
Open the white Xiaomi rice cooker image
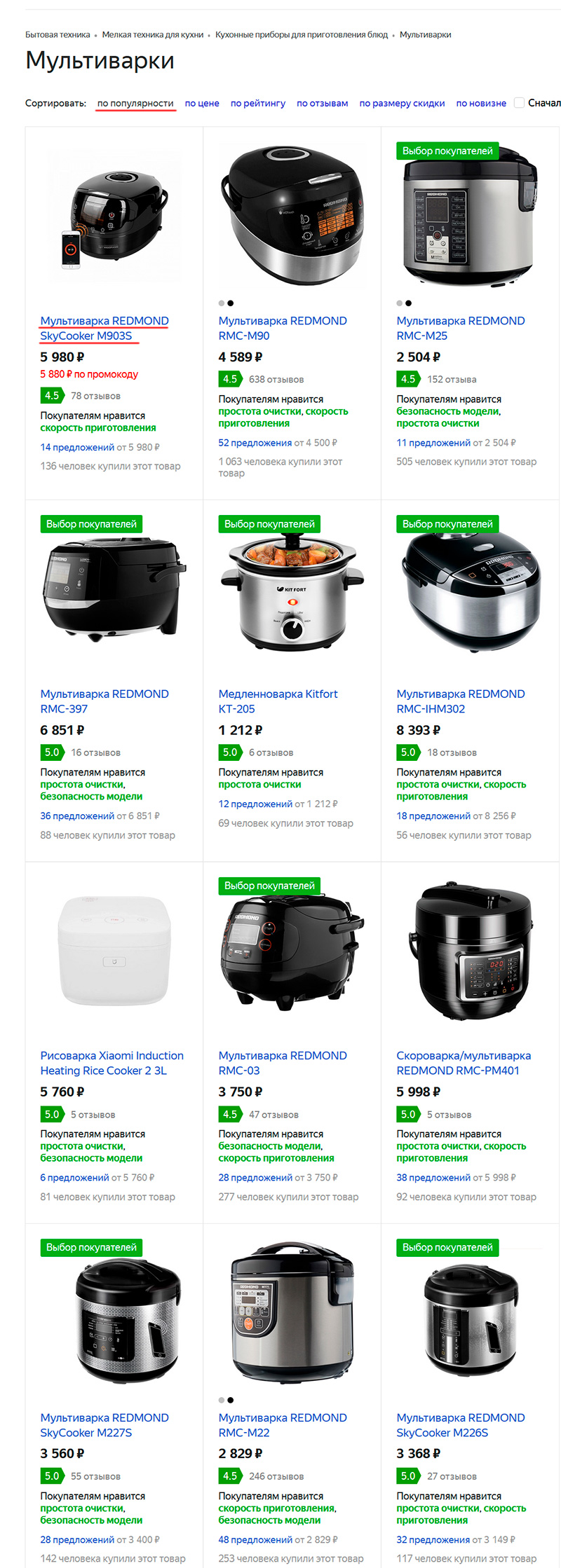coord(114,950)
